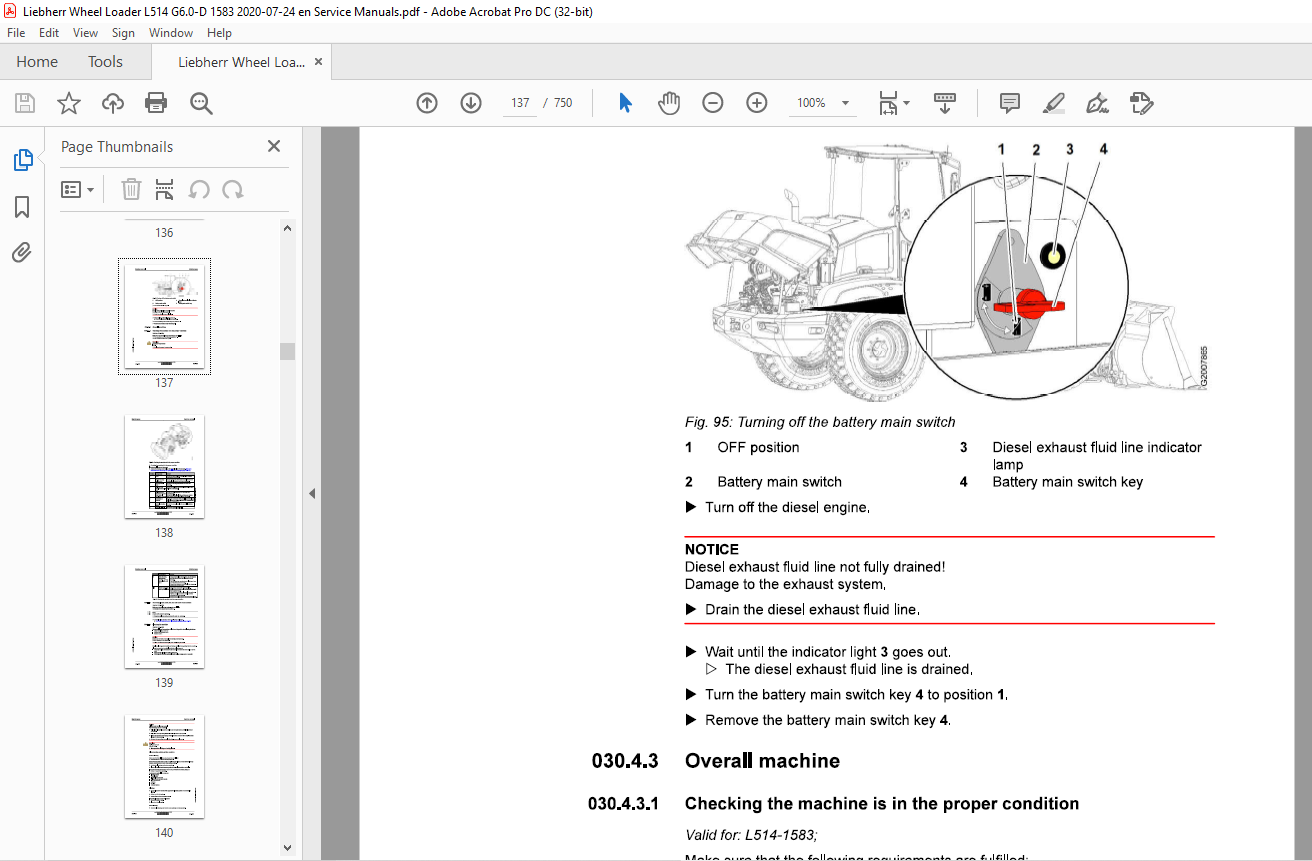Open the Sign menu
Image resolution: width=1312 pixels, height=861 pixels.
pyautogui.click(x=123, y=33)
